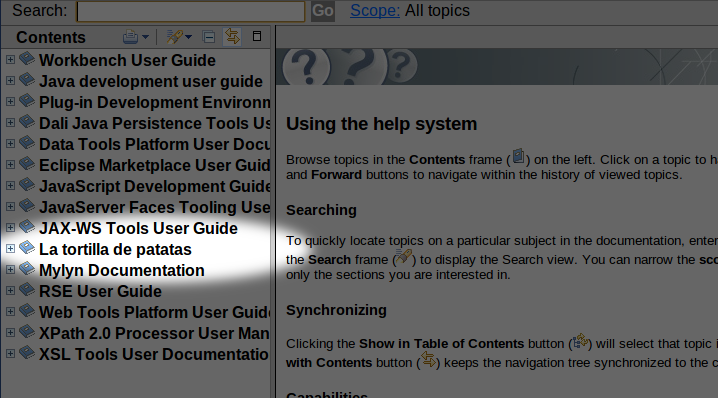The height and width of the screenshot is (398, 718).
Task: Click the print topics printer icon
Action: 131,37
